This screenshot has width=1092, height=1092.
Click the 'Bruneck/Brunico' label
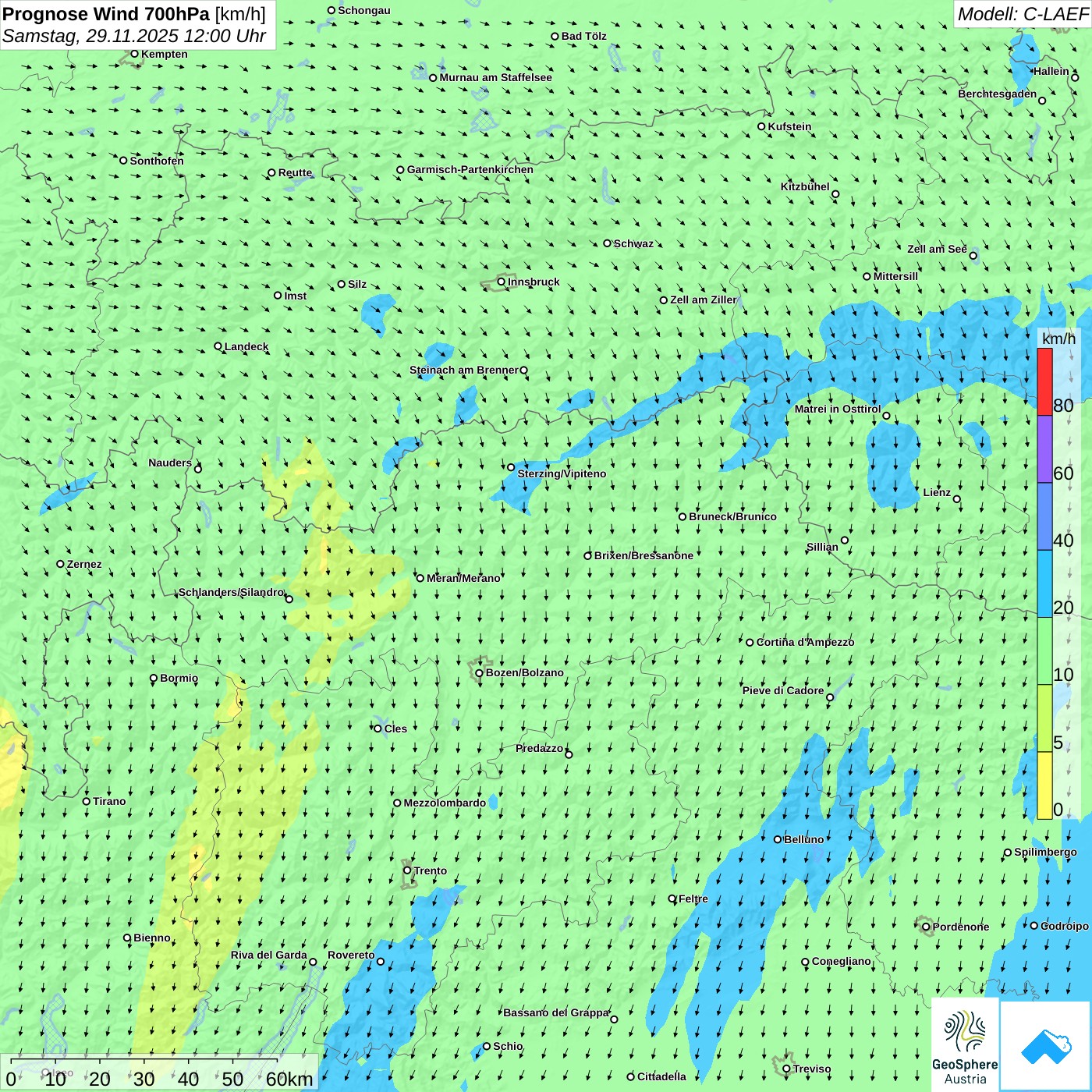(x=732, y=516)
